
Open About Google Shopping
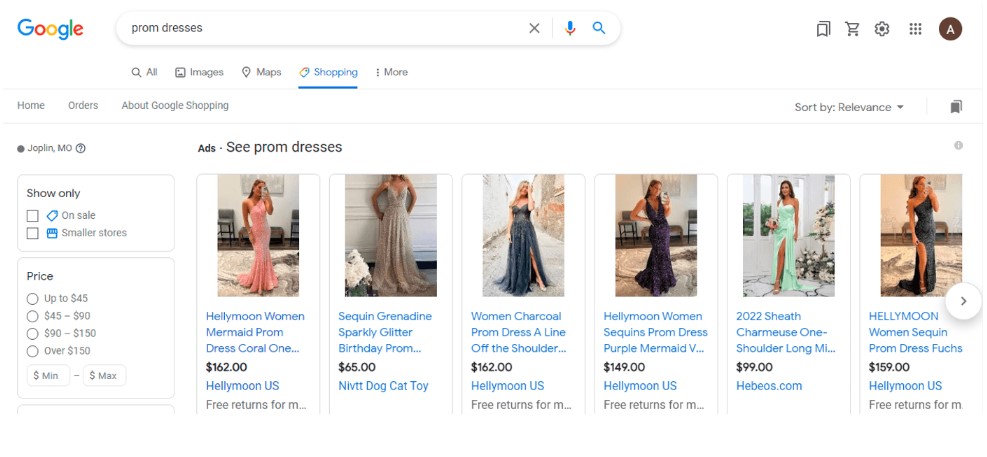tap(175, 106)
